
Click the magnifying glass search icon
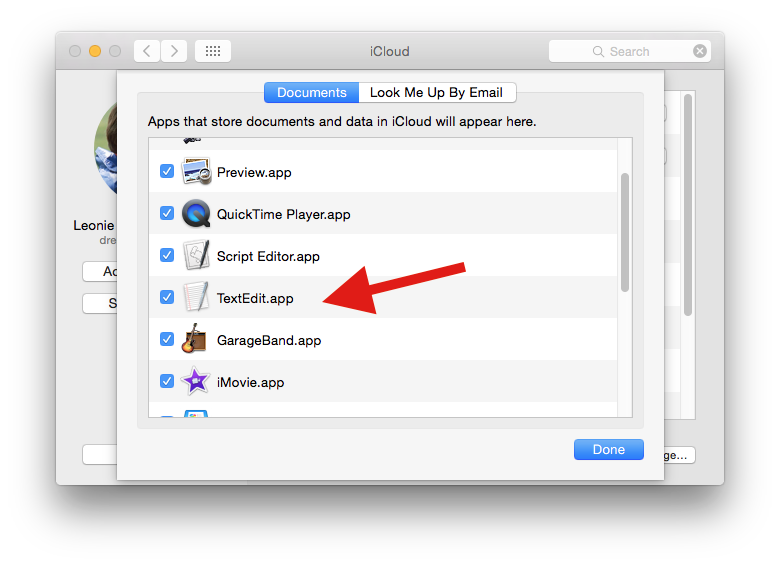coord(598,52)
